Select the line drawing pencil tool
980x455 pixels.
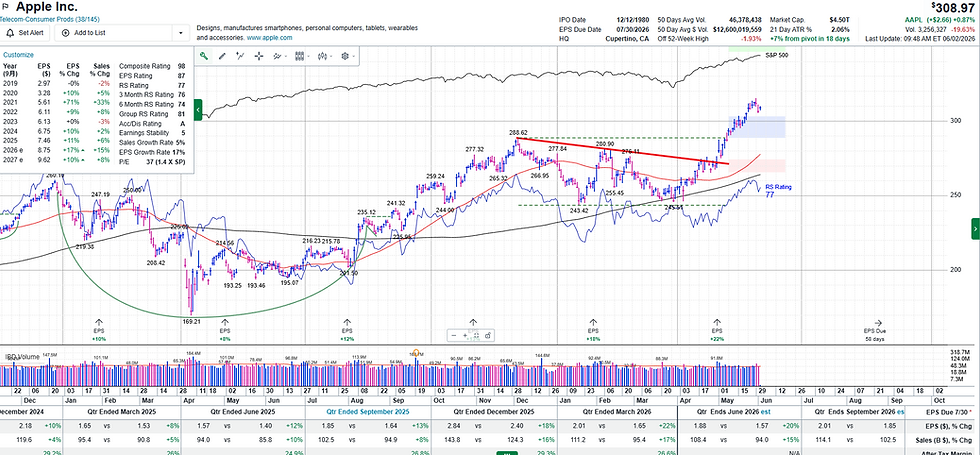click(222, 56)
